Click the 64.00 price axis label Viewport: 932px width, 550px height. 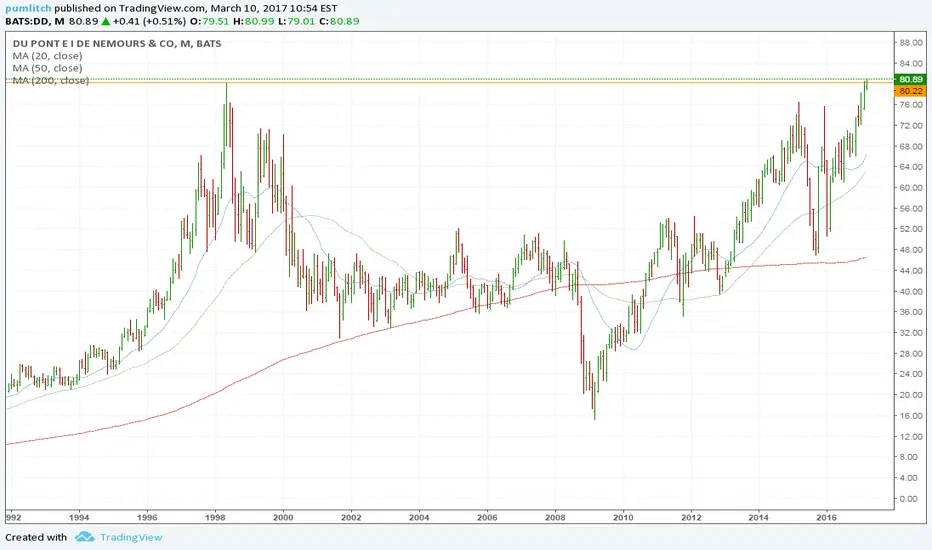pos(911,166)
